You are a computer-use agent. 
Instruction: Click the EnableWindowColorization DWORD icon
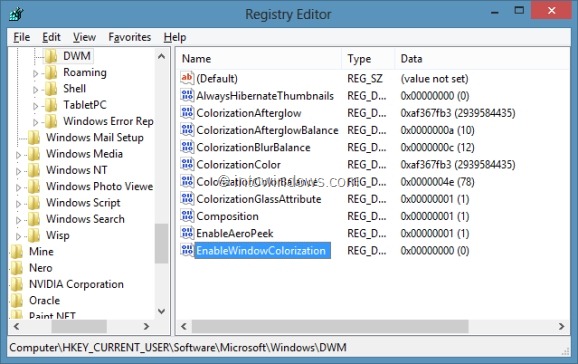click(x=187, y=250)
